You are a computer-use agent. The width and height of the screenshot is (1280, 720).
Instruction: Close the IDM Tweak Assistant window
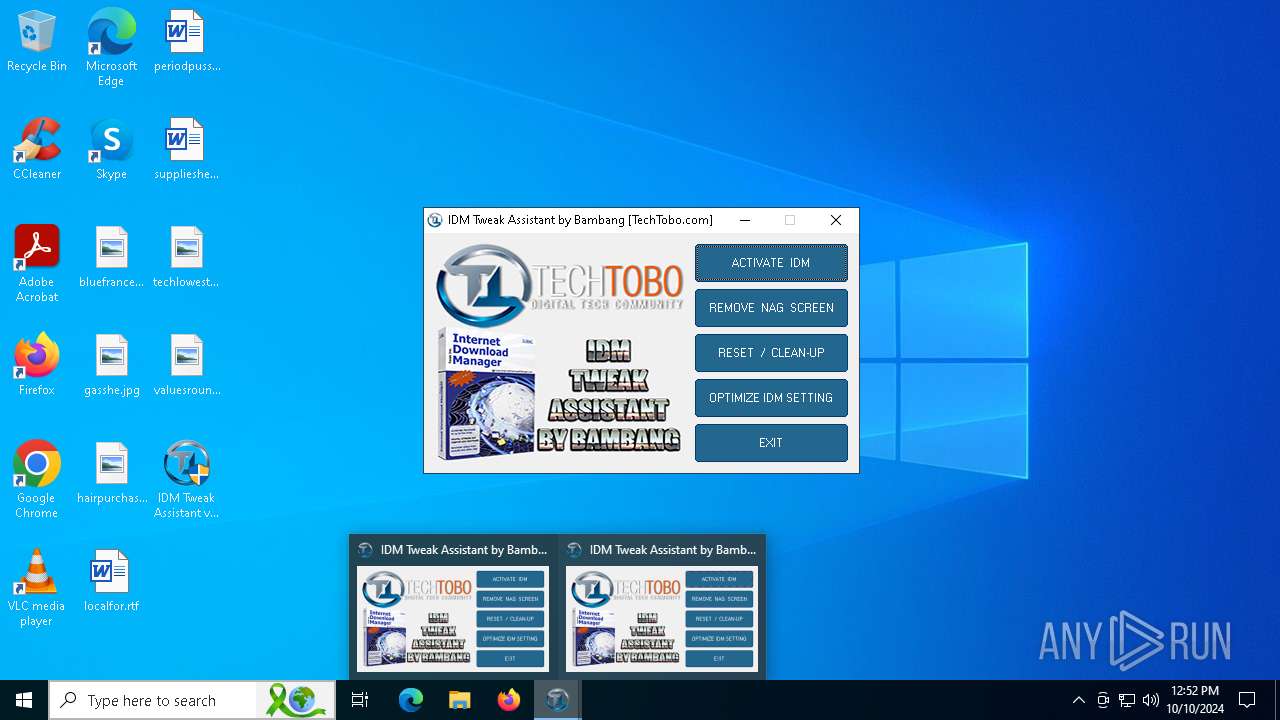[x=836, y=220]
